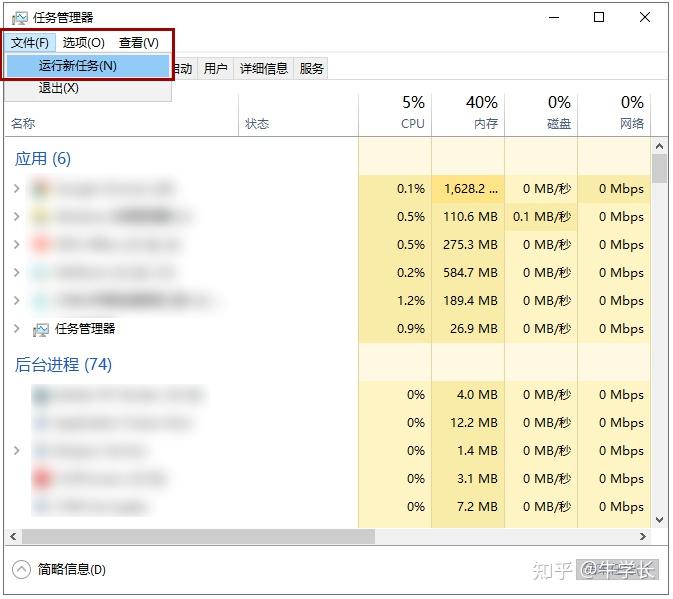Click the 简略信息 collapse arrow icon
The width and height of the screenshot is (673, 599).
pyautogui.click(x=22, y=569)
